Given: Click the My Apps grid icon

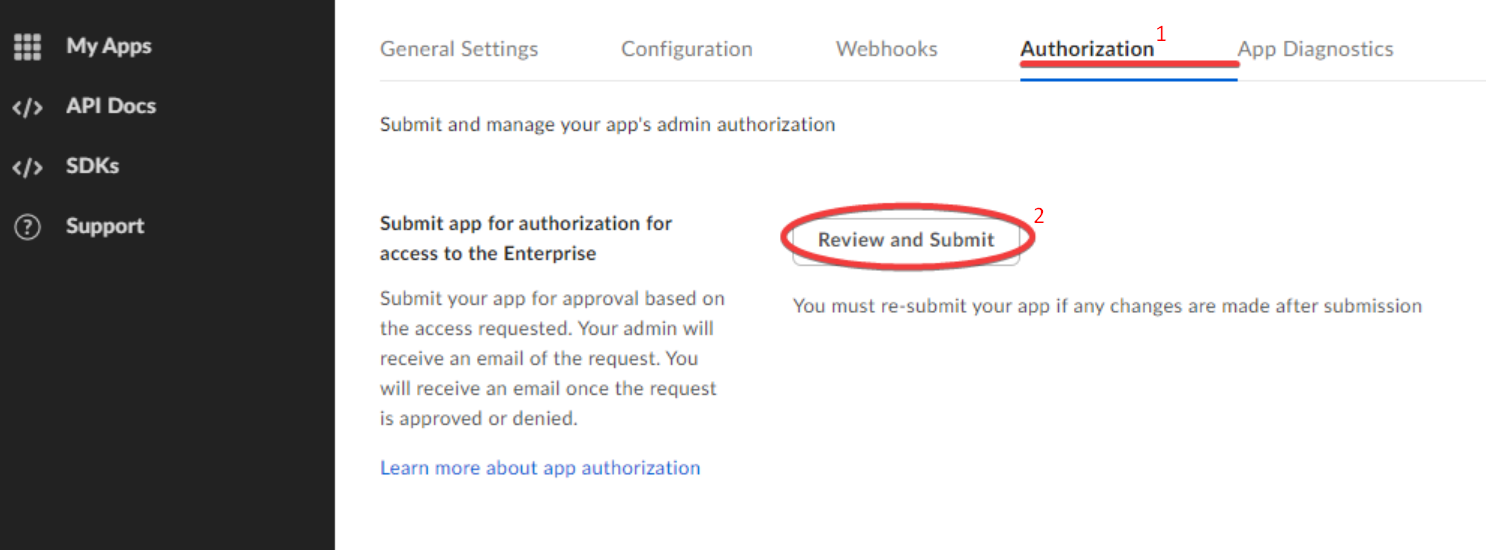Looking at the screenshot, I should [27, 46].
